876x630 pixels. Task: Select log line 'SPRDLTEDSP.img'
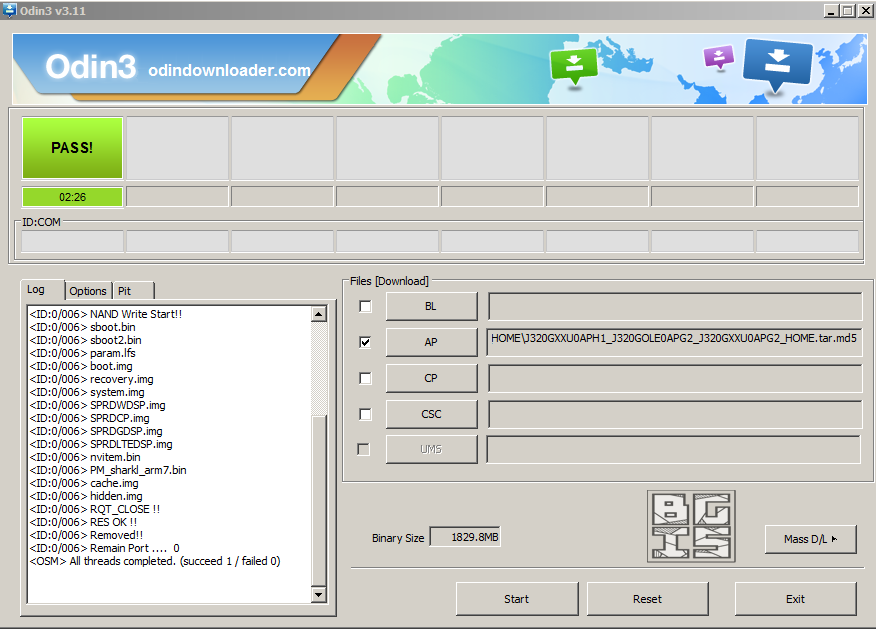pos(101,444)
